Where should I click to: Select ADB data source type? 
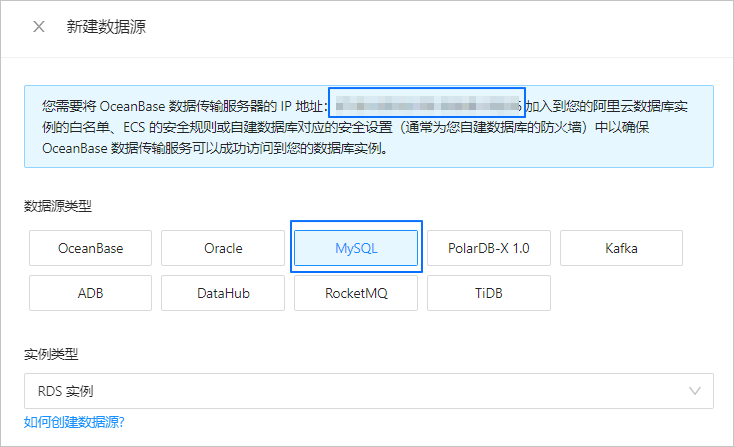[x=90, y=293]
